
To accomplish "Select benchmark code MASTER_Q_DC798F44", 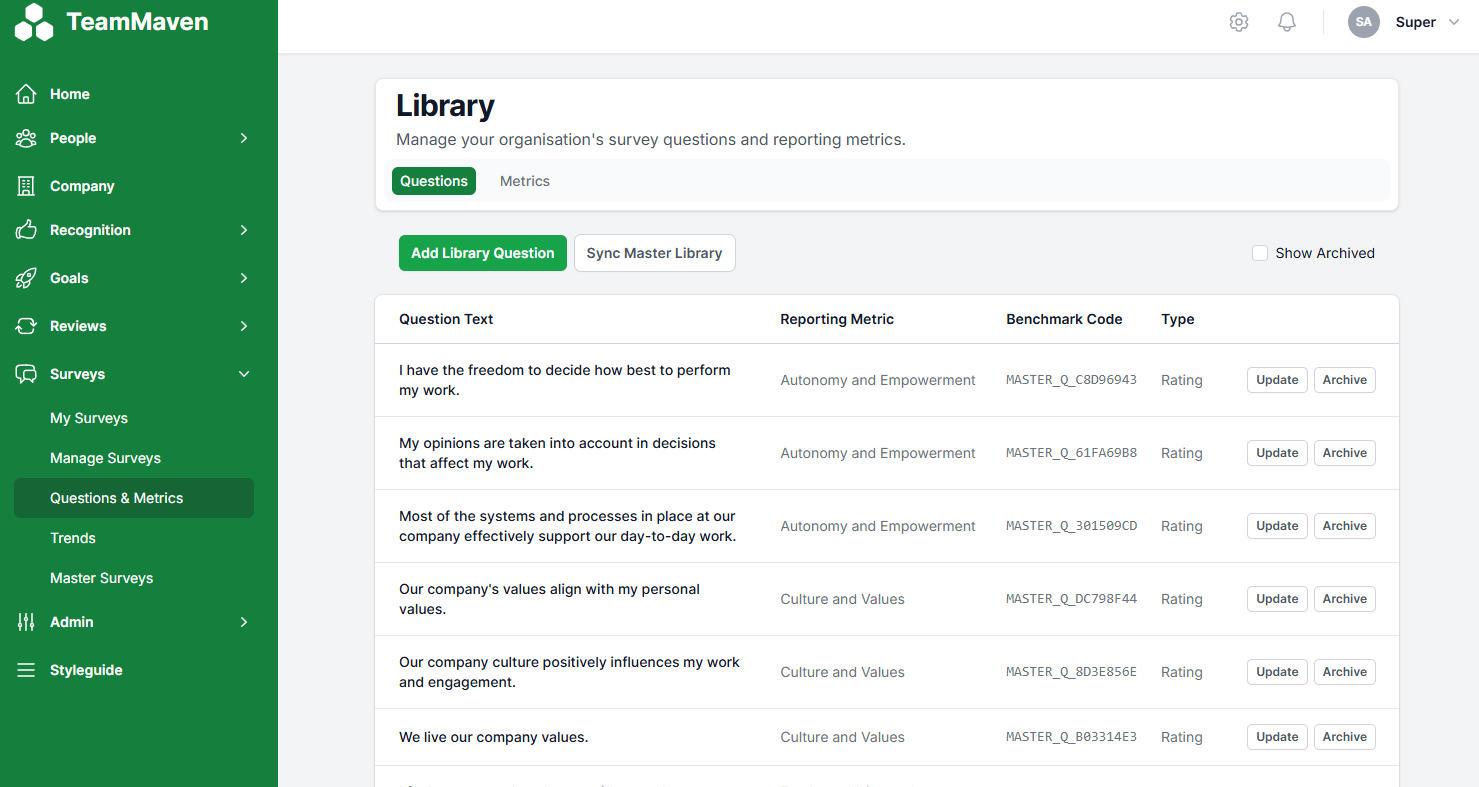I will pos(1071,599).
